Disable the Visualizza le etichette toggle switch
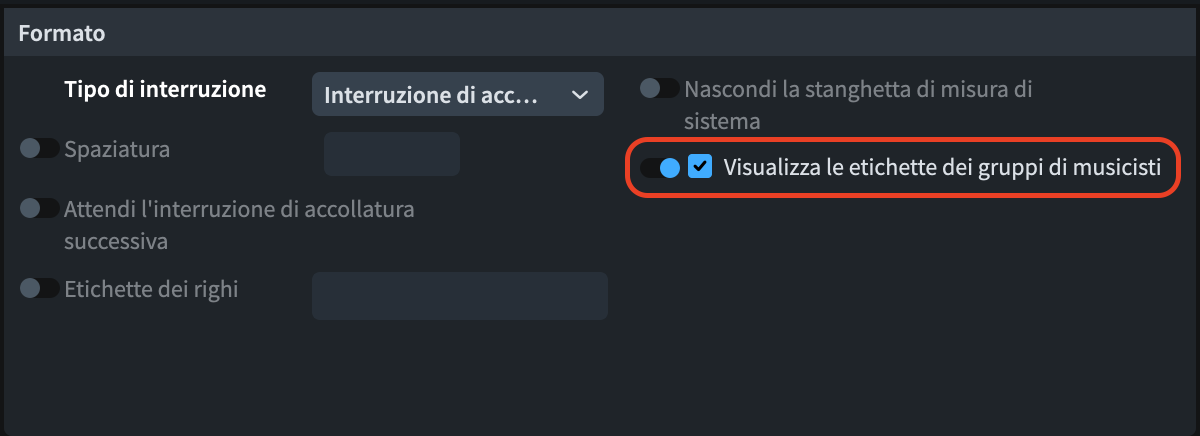Viewport: 1200px width, 436px height. tap(660, 168)
